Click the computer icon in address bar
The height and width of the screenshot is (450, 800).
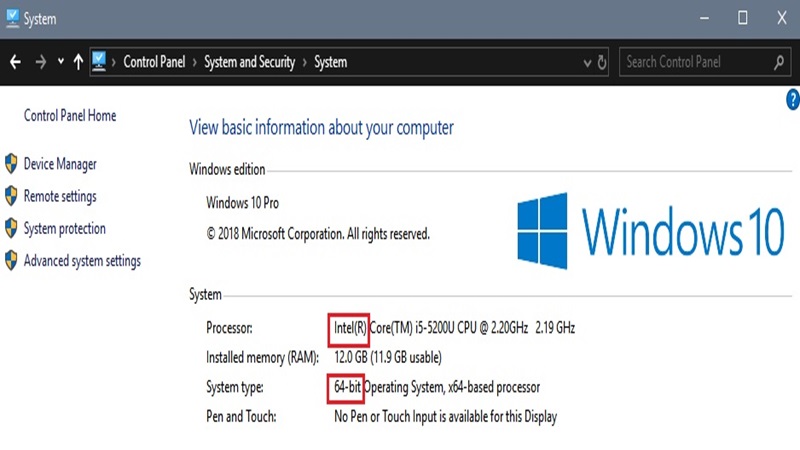(99, 62)
